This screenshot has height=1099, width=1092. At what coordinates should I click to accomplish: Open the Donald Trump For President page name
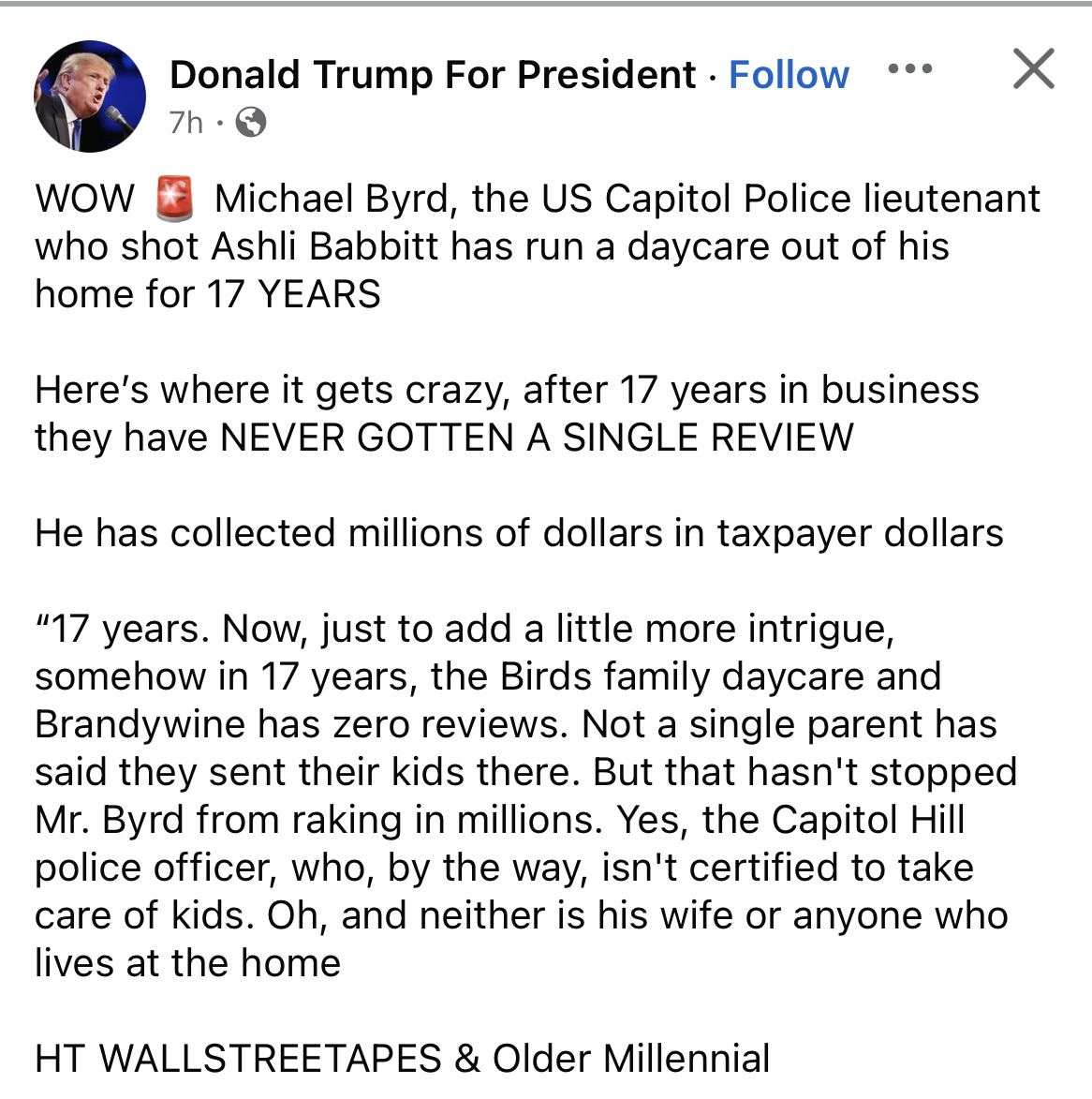click(433, 75)
